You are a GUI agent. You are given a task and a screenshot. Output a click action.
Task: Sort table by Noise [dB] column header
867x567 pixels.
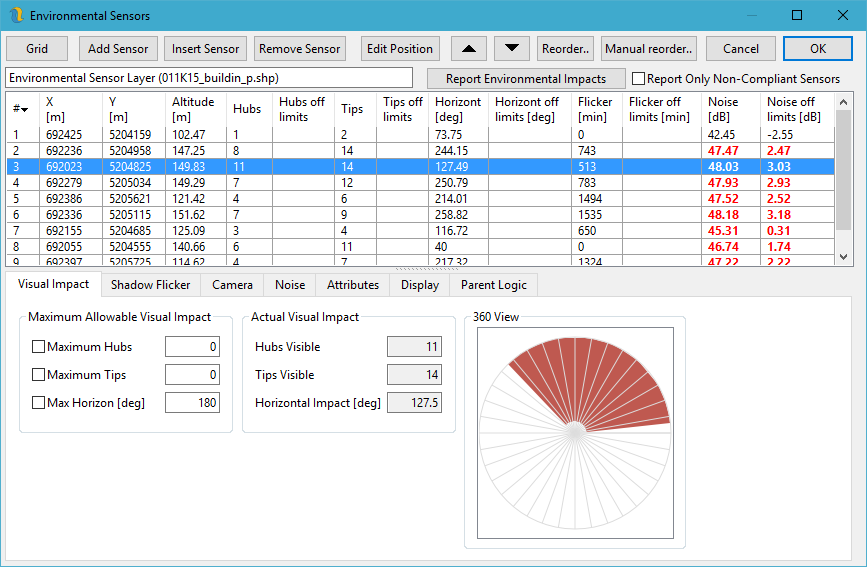[x=730, y=109]
